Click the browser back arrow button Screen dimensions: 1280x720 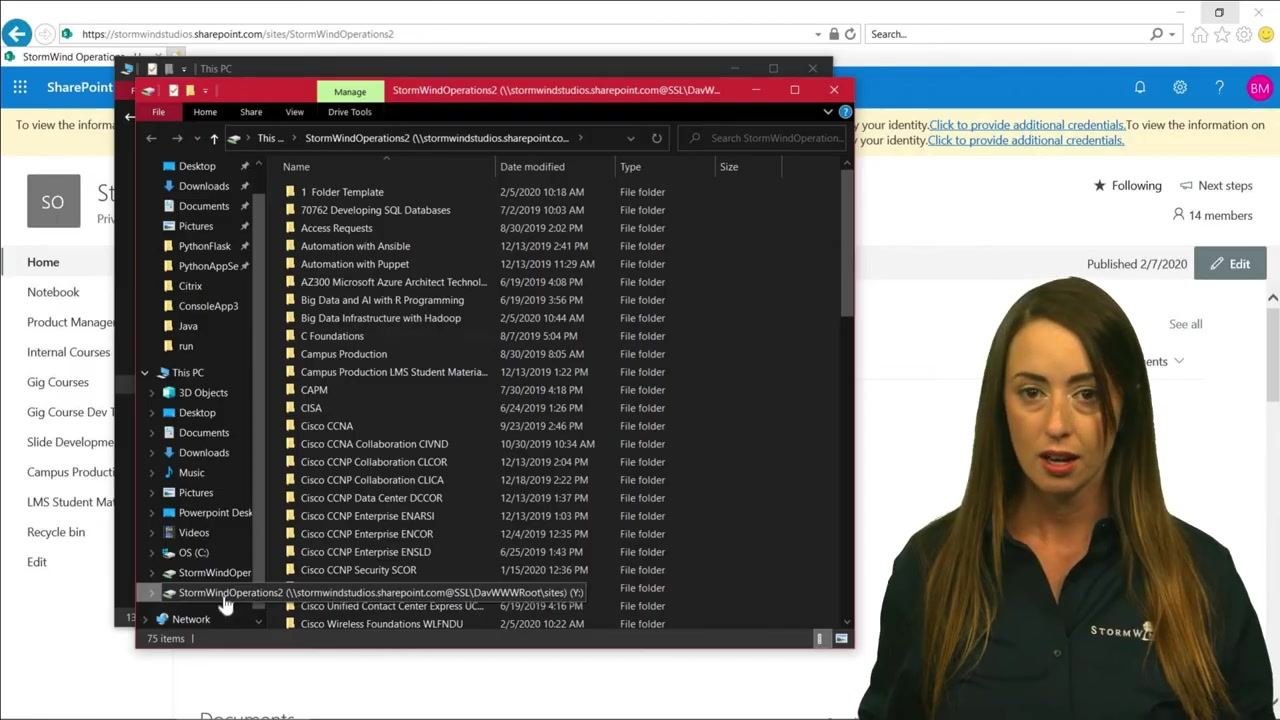(x=16, y=34)
